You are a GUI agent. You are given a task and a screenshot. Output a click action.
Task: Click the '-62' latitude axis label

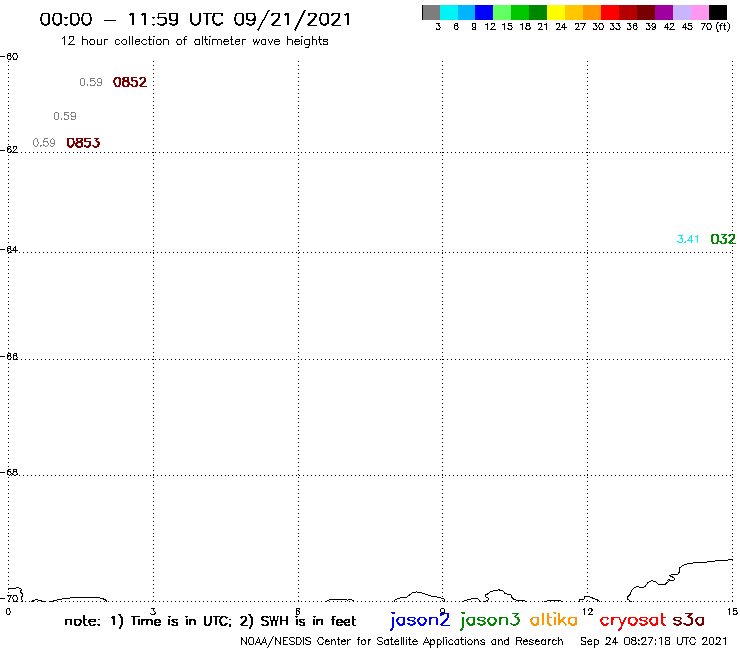click(10, 150)
